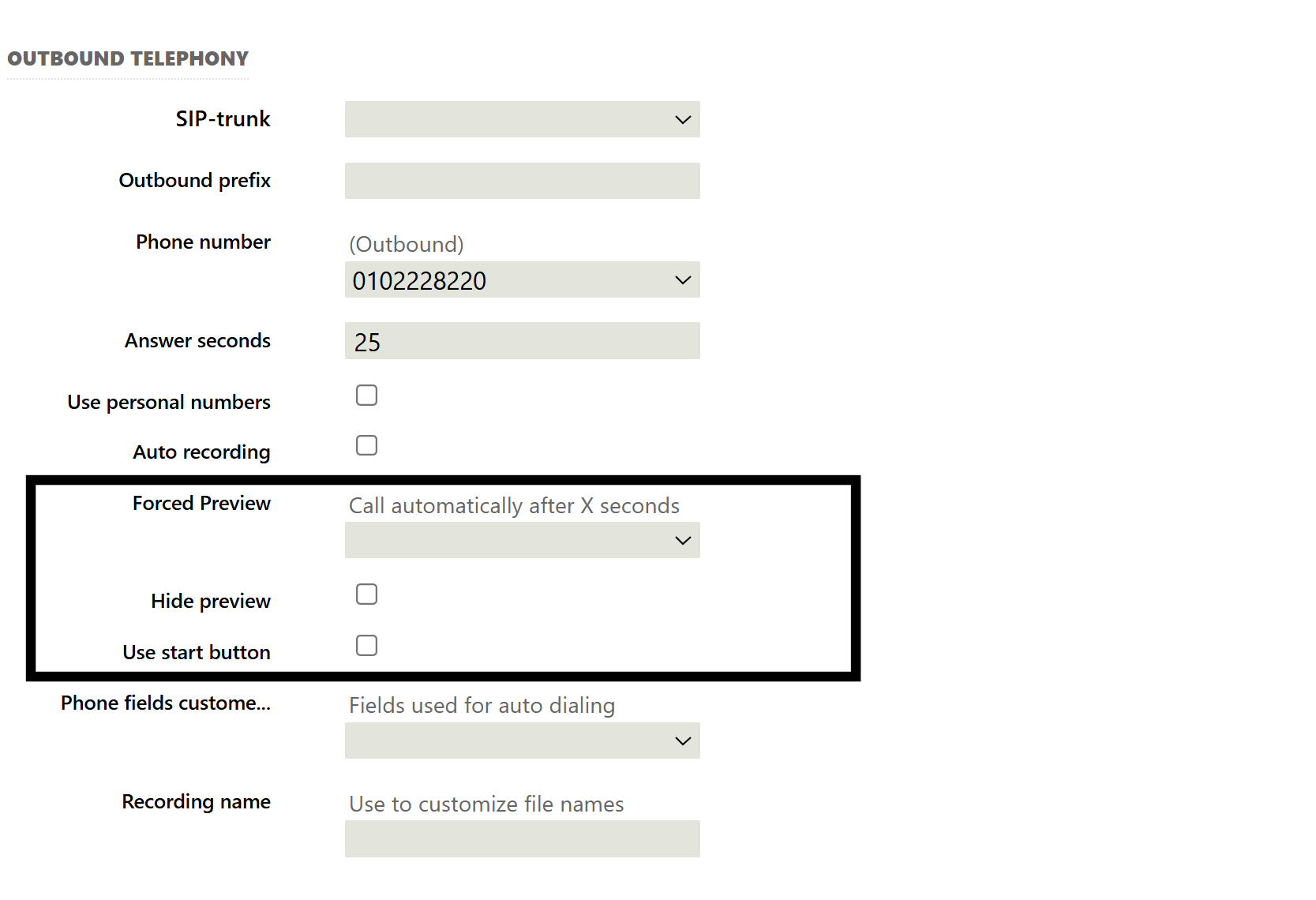Click the Recording name input field
The height and width of the screenshot is (900, 1316).
pos(521,839)
